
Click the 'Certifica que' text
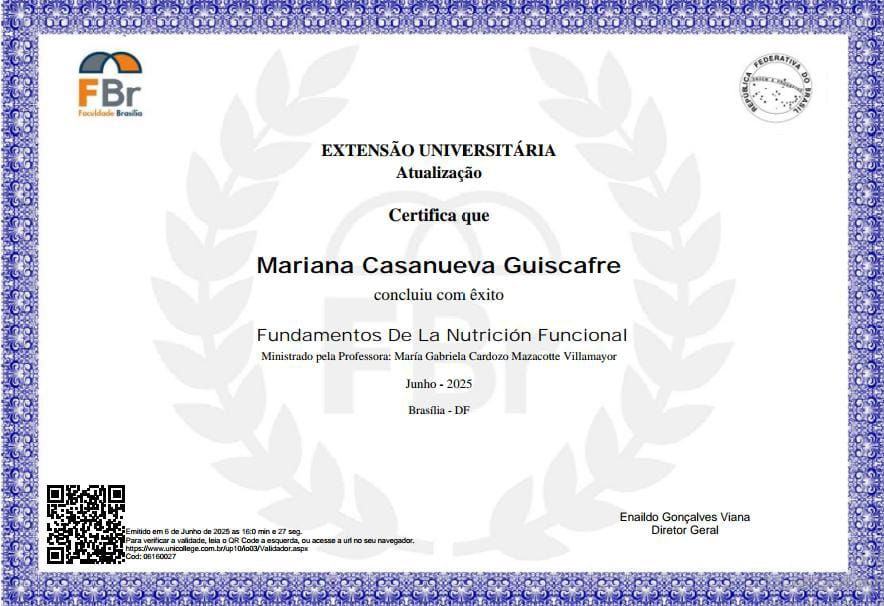point(438,215)
